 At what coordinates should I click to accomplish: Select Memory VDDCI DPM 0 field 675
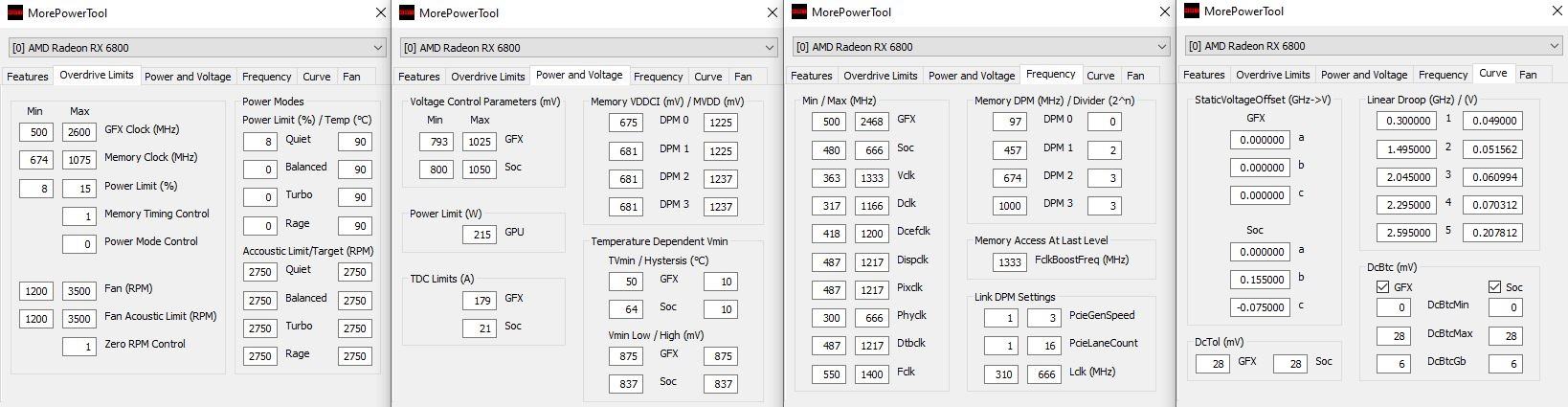click(626, 123)
